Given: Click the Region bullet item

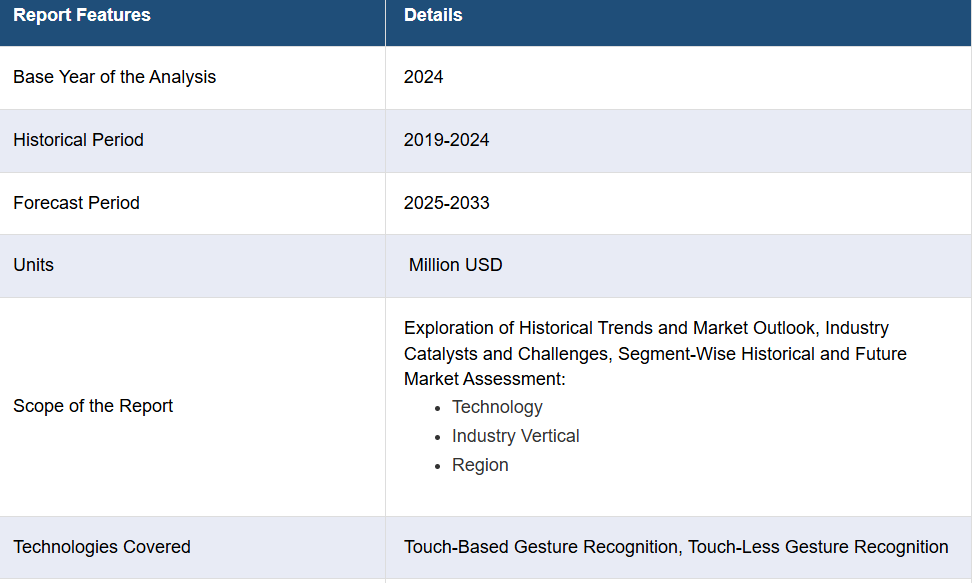Looking at the screenshot, I should [480, 465].
